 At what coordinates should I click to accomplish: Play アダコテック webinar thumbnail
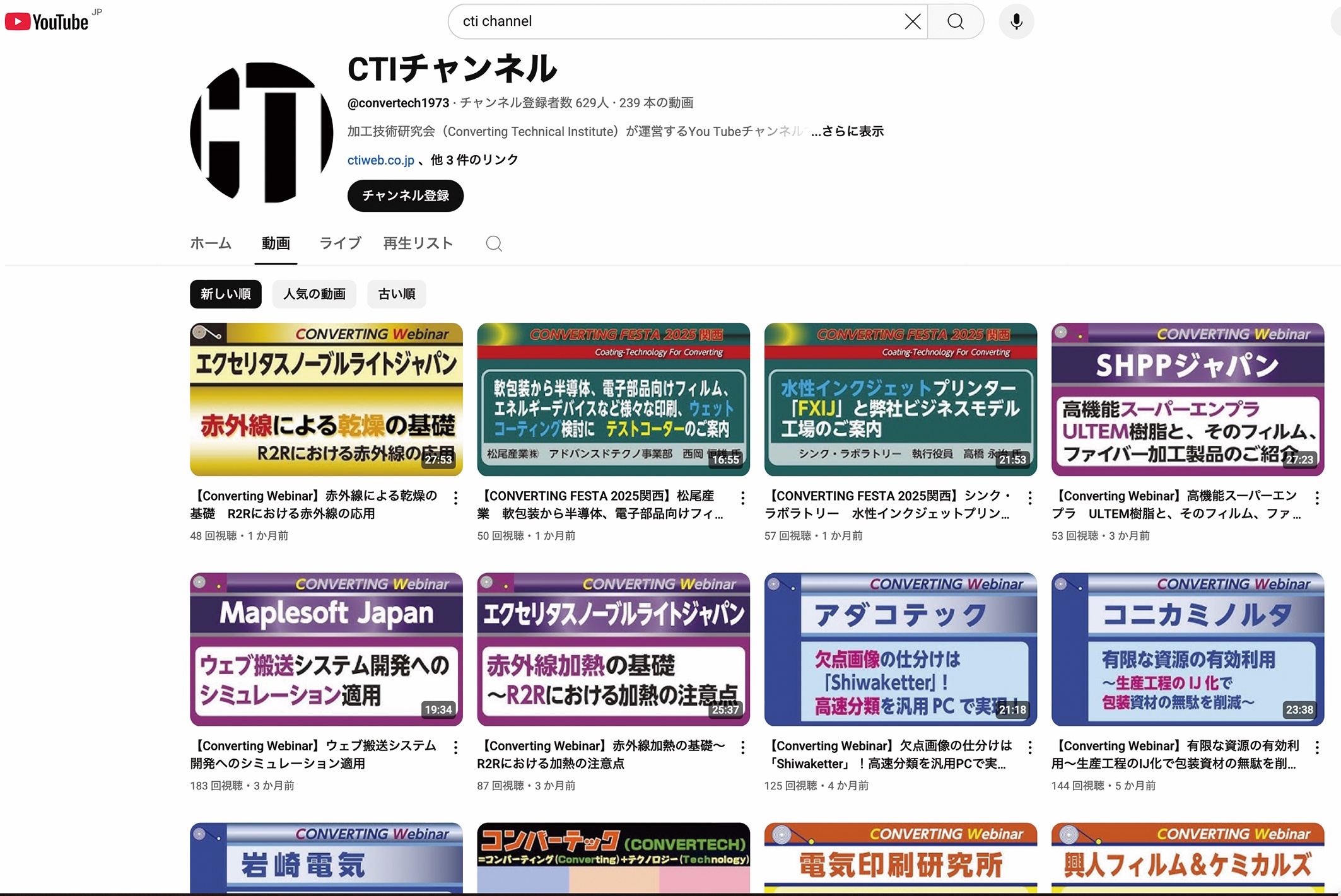tap(901, 649)
